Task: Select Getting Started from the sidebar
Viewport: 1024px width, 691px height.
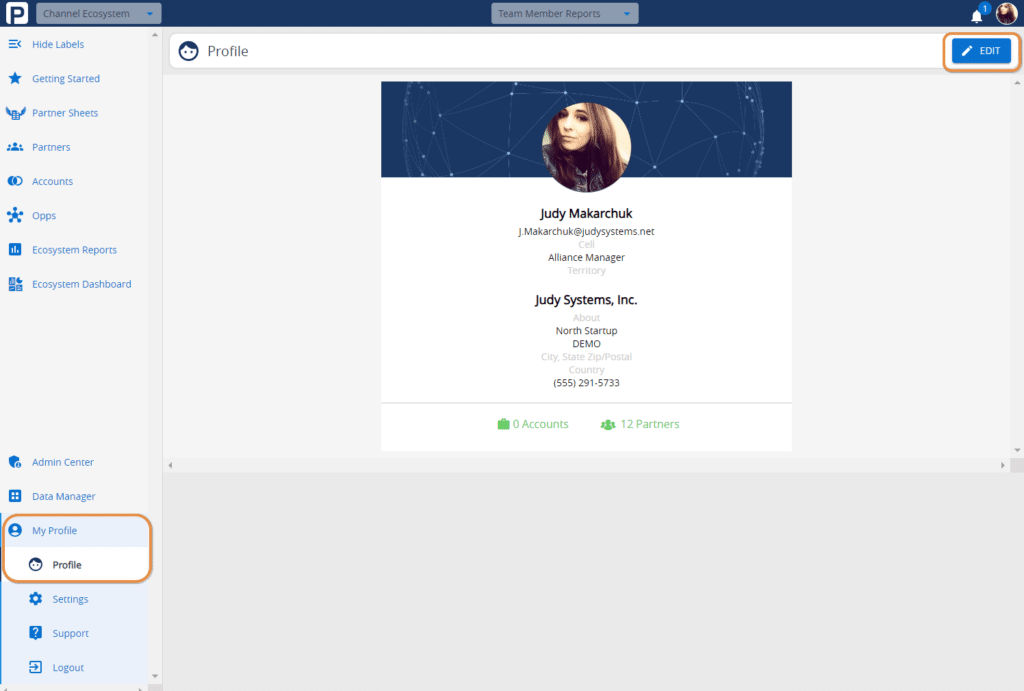Action: 15,78
